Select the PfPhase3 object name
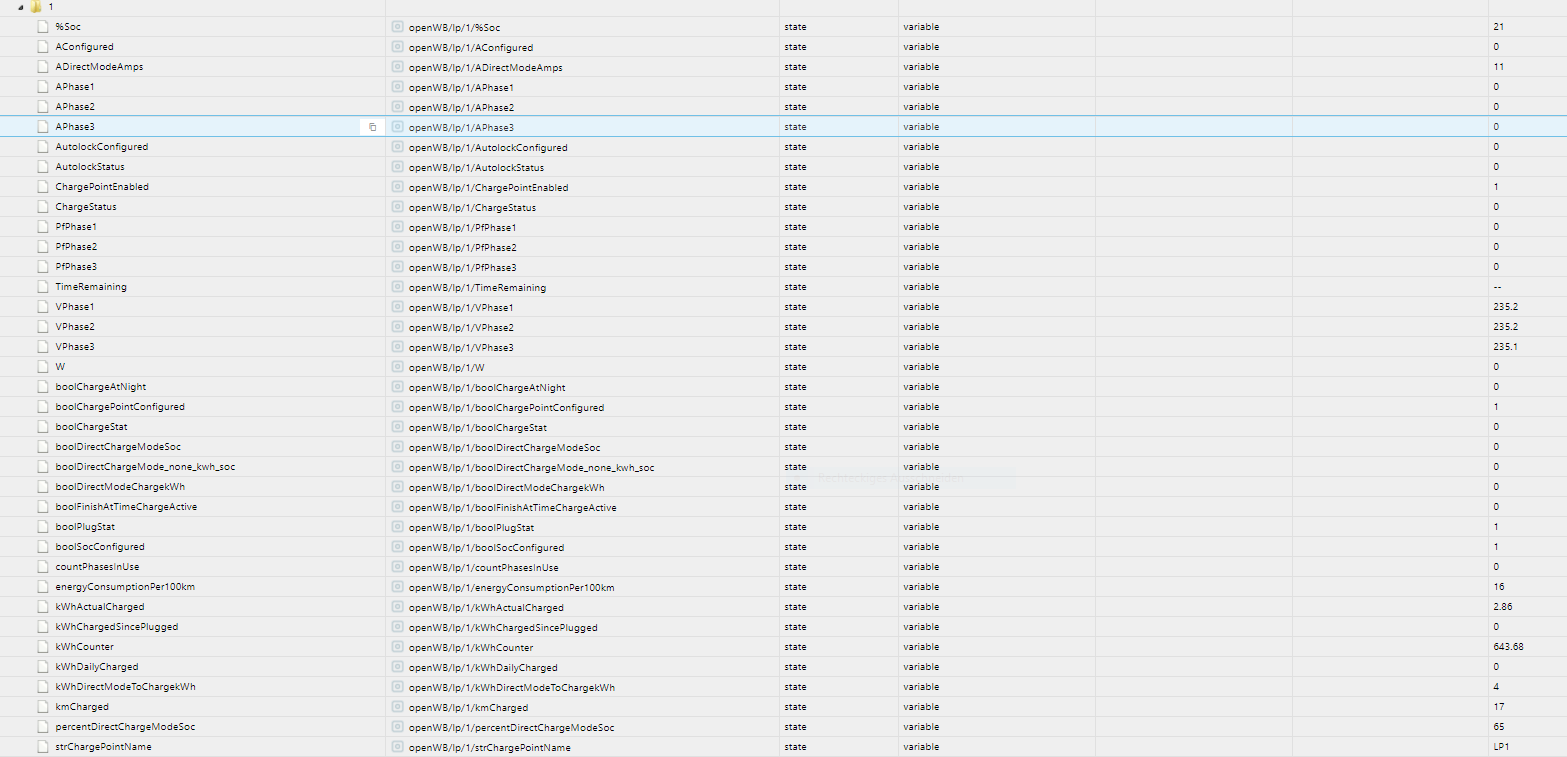The height and width of the screenshot is (757, 1567). pyautogui.click(x=76, y=267)
